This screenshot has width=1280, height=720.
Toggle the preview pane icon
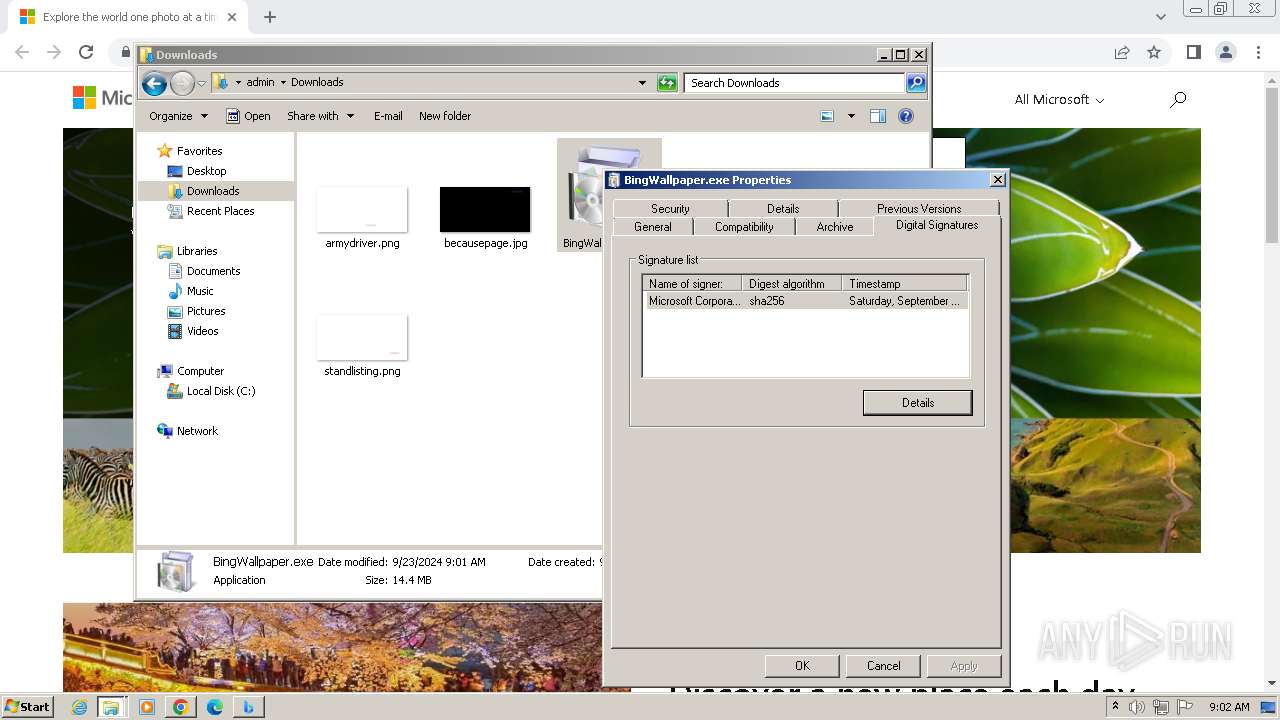(878, 116)
